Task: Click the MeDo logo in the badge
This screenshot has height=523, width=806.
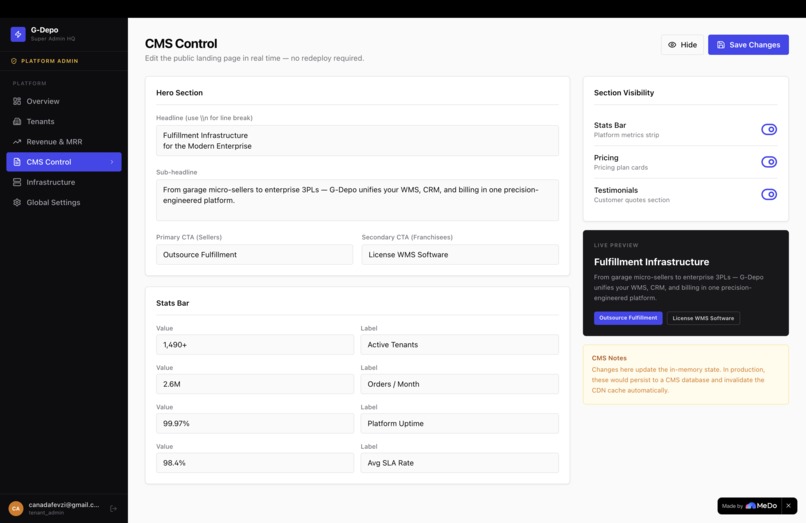Action: (x=761, y=506)
